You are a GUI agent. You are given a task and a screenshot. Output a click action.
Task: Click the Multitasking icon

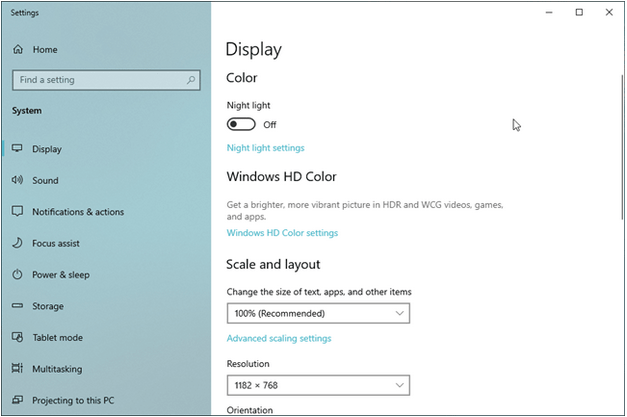(17, 368)
